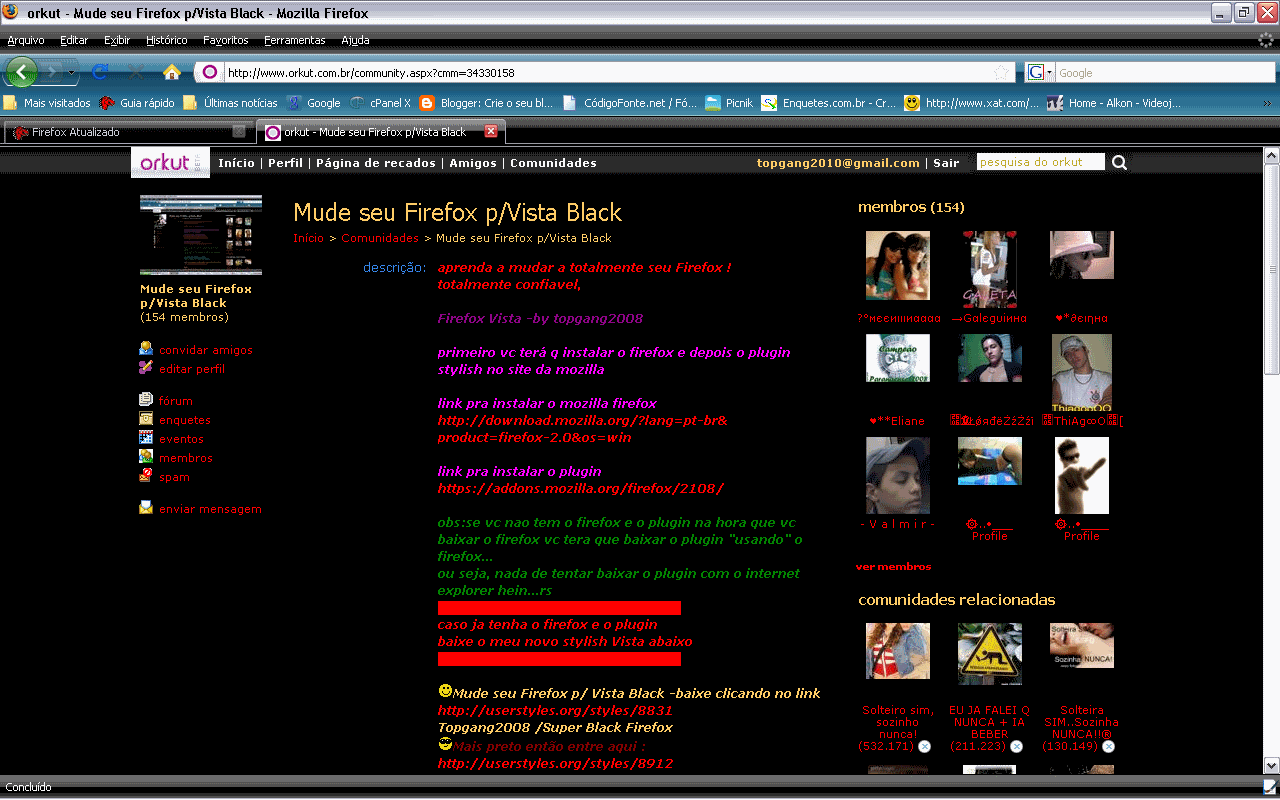The image size is (1280, 800).
Task: Open xat.com bookmark
Action: pyautogui.click(x=971, y=103)
